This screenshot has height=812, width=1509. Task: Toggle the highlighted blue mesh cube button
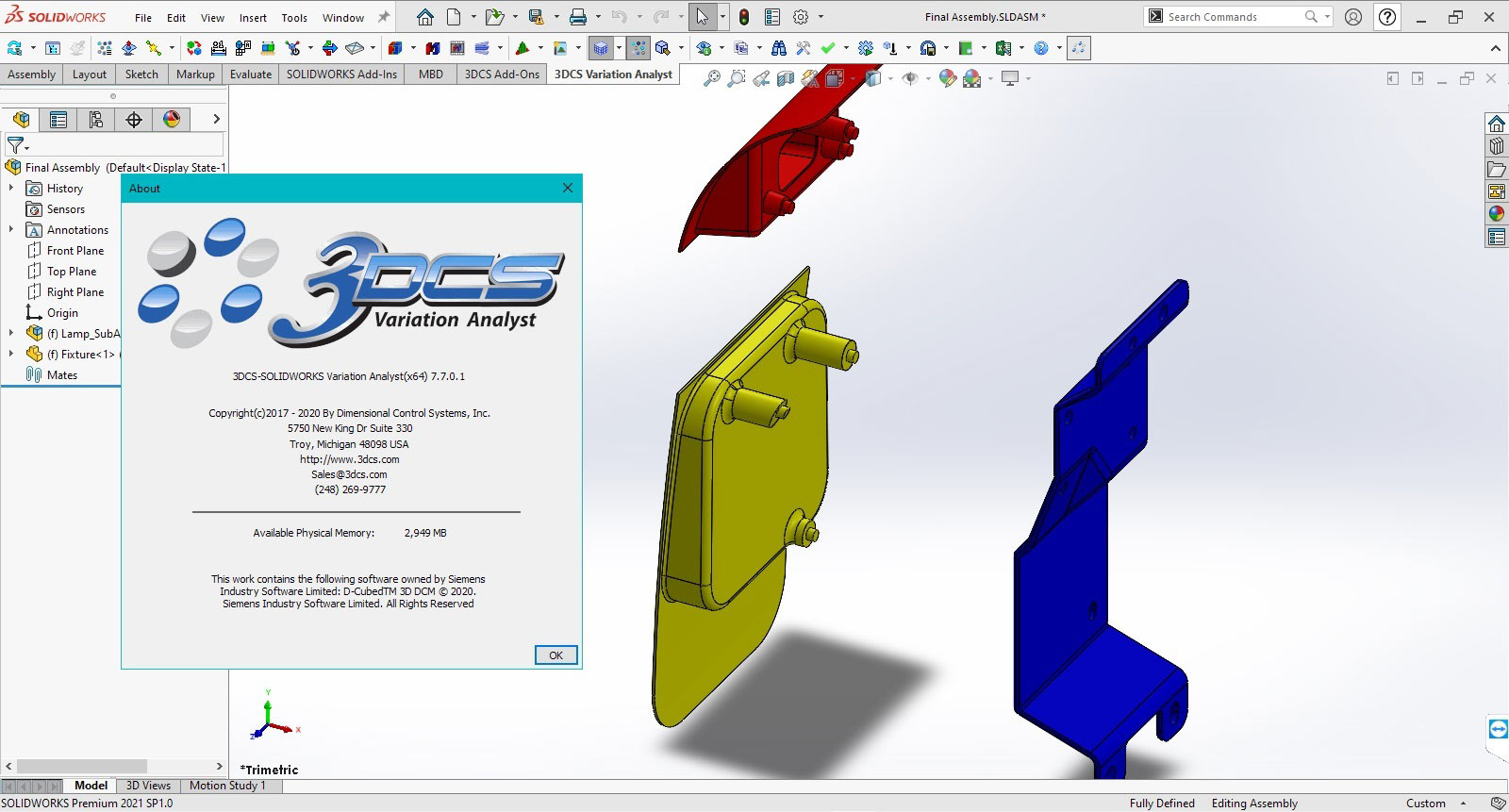tap(600, 48)
